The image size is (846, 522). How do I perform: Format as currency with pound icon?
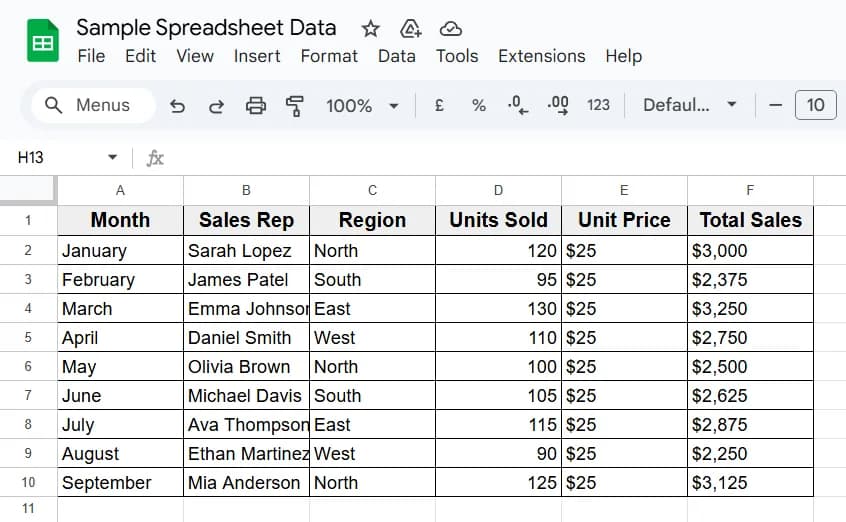(439, 105)
